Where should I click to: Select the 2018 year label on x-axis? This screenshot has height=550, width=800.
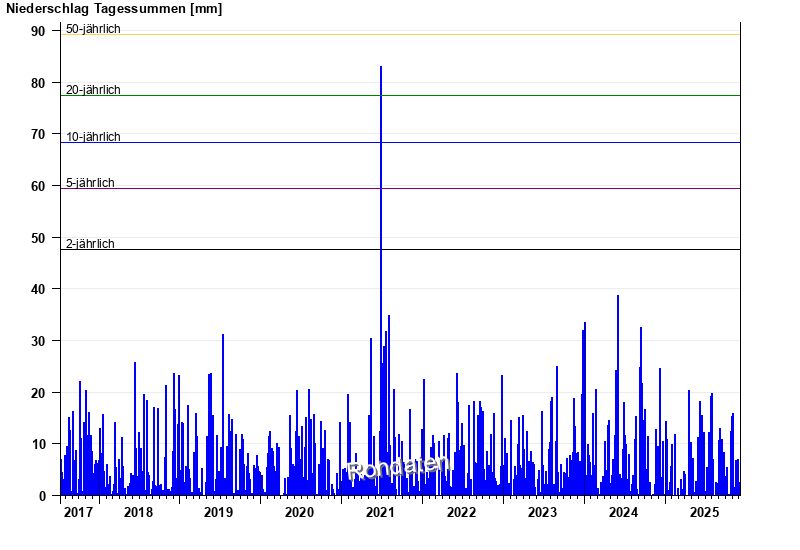(x=138, y=513)
